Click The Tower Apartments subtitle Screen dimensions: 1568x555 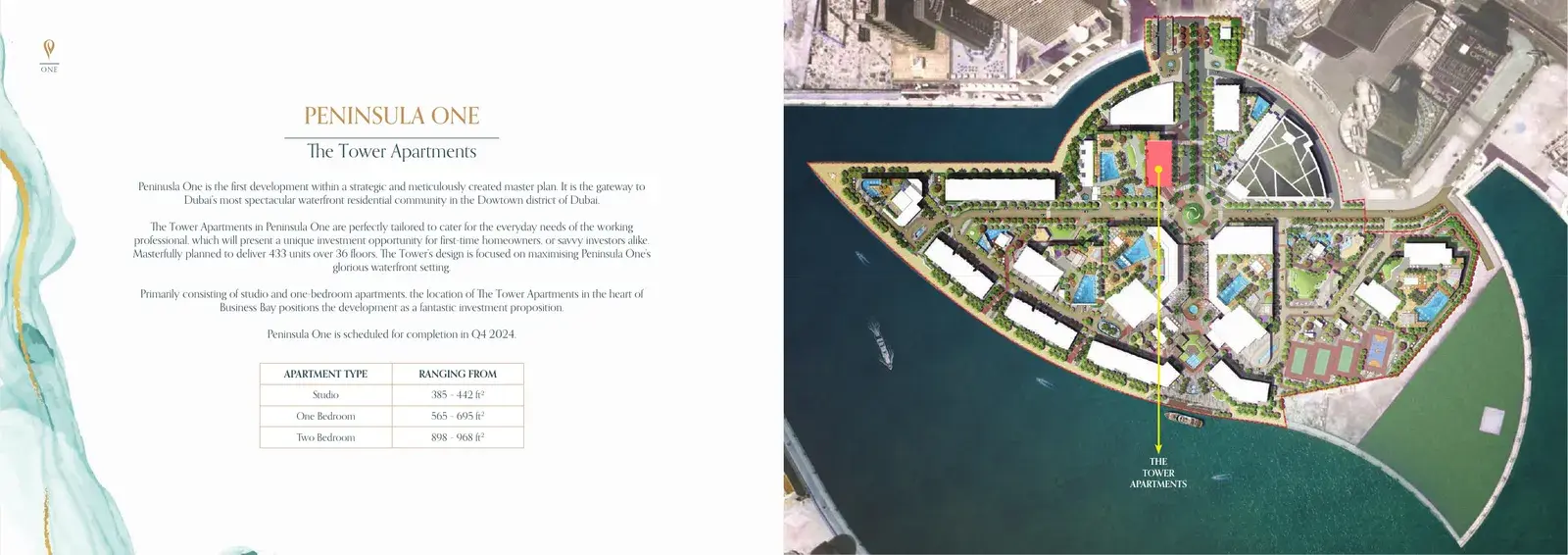391,151
